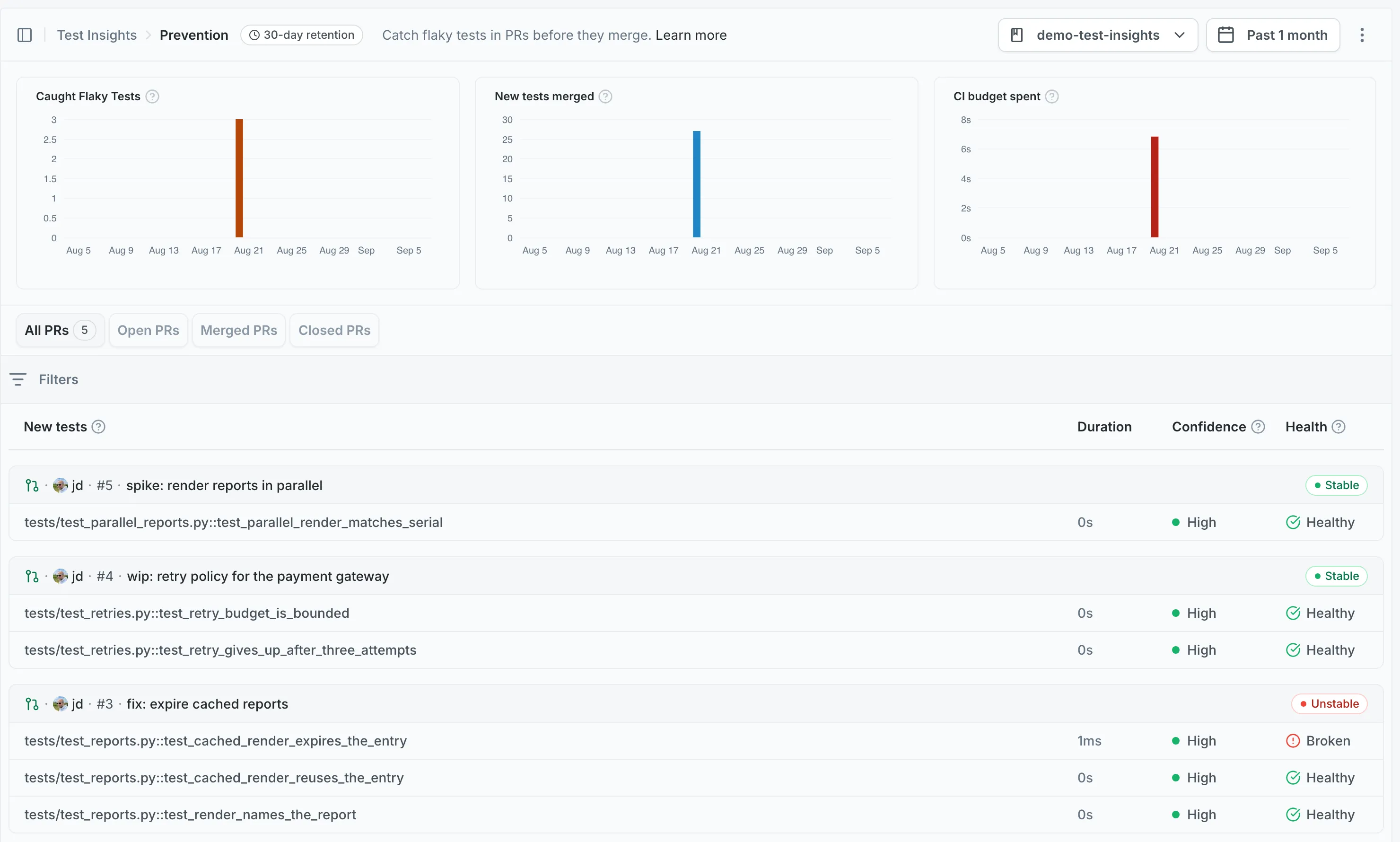Open test_parallel_render_matches_serial test row
Screen dimensions: 1400x842
696,523
